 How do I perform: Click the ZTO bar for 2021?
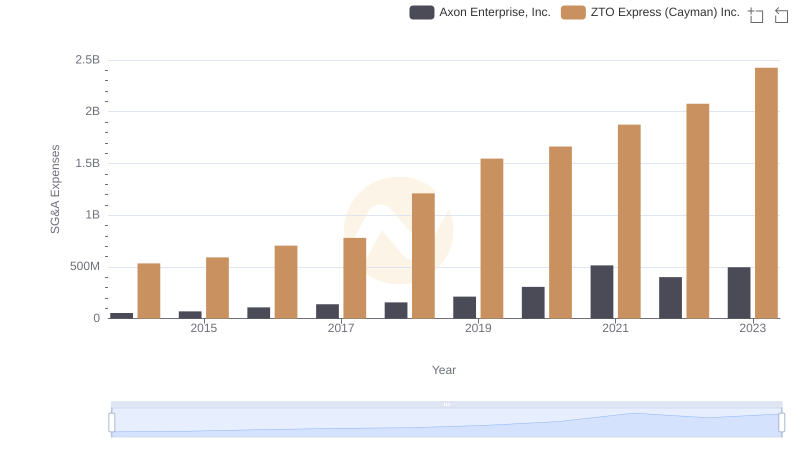[629, 222]
